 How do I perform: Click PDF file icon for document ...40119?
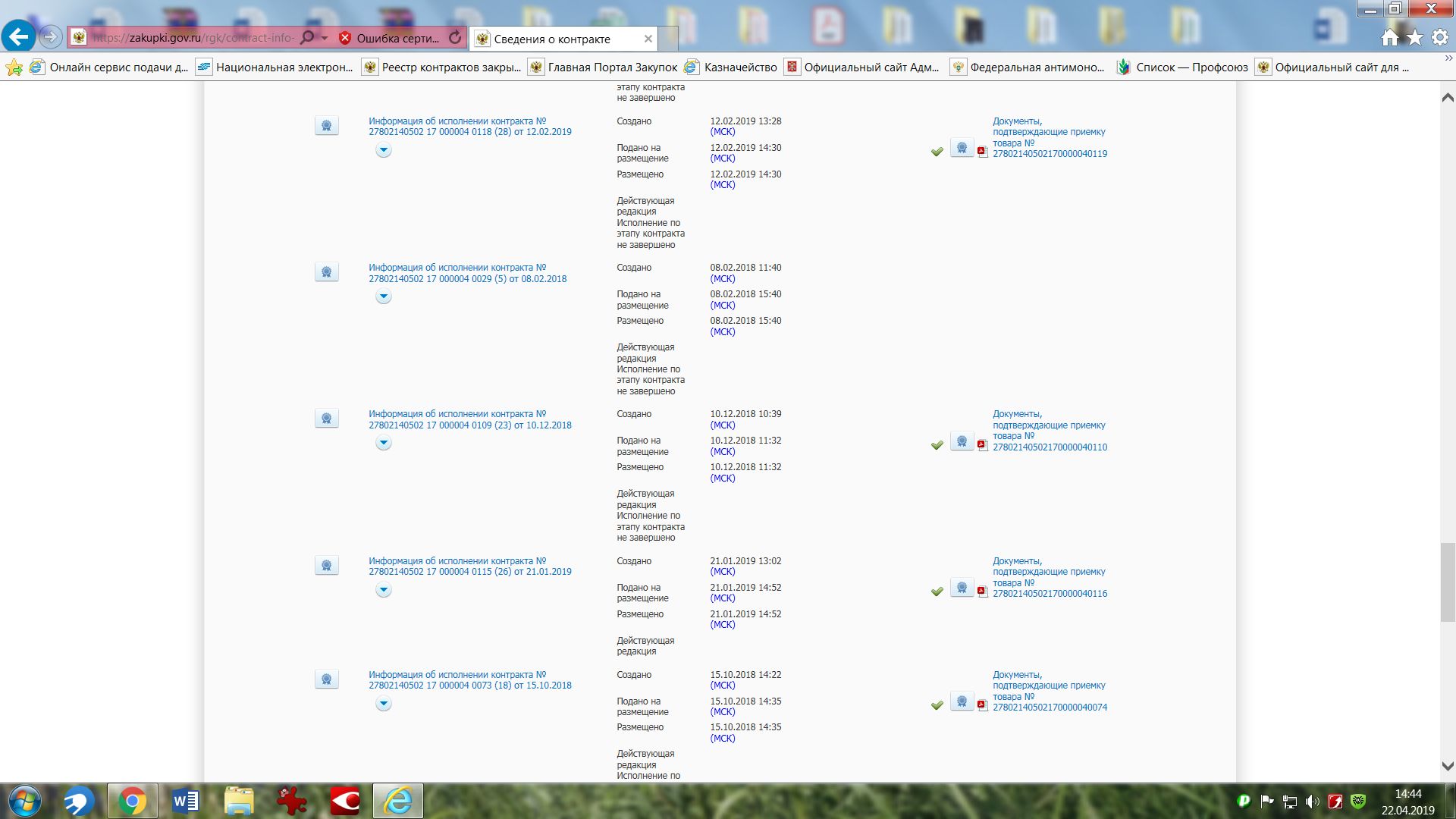click(x=983, y=152)
